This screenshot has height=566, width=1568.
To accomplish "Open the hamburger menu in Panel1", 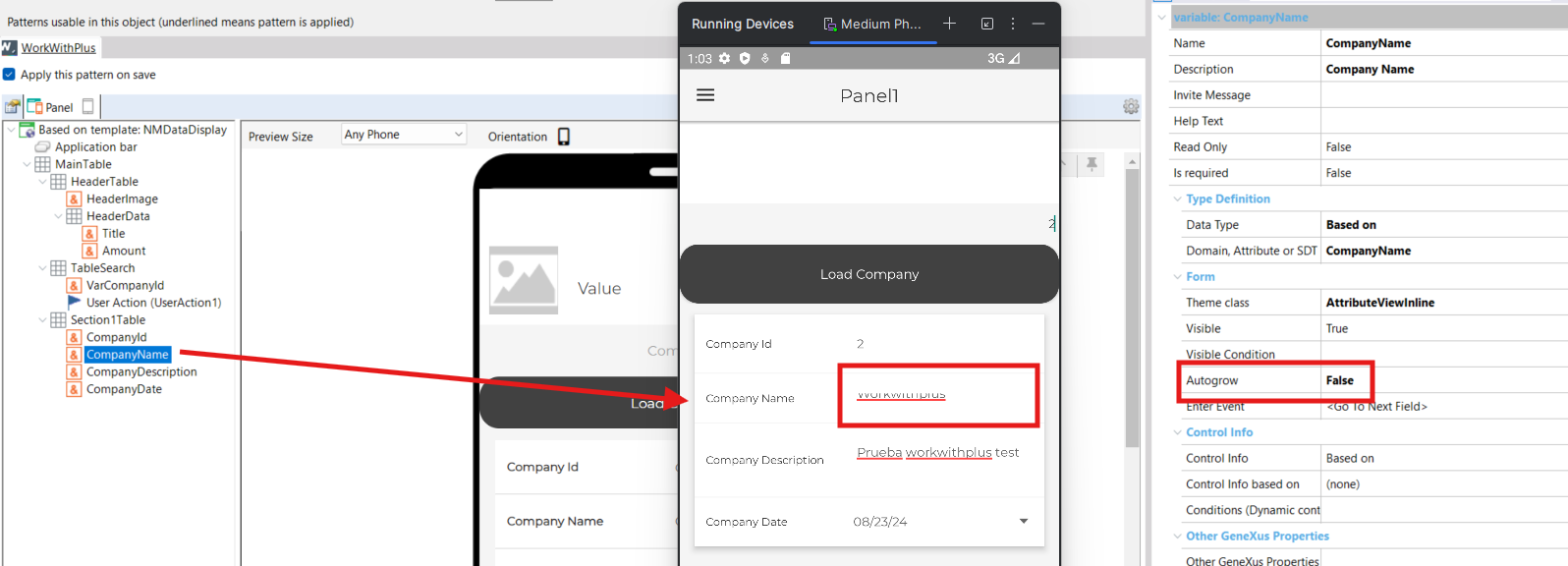I will (705, 95).
